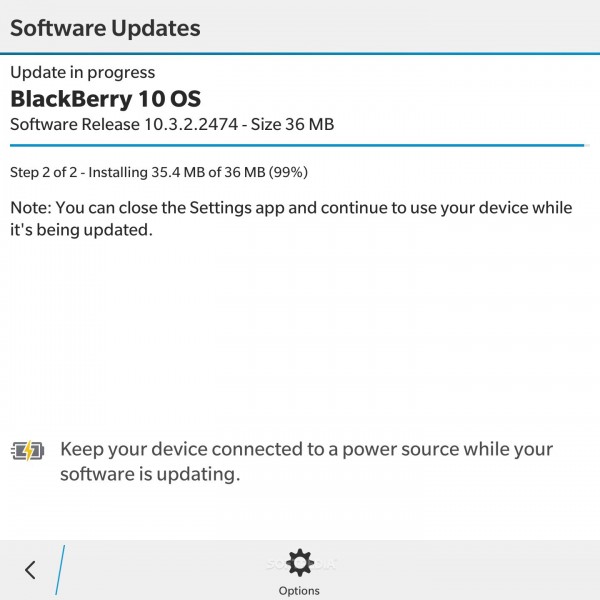
Task: Tap the 99% install percentage
Action: (288, 173)
